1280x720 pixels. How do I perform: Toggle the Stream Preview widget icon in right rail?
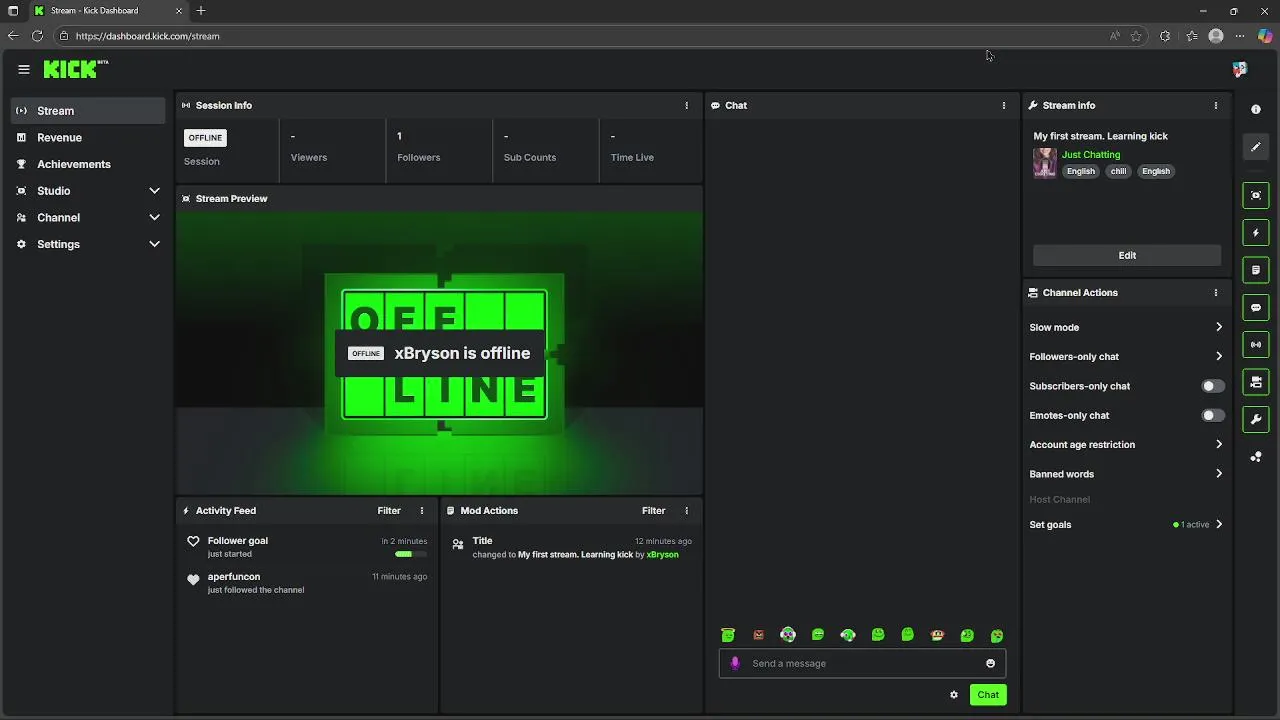tap(1256, 195)
